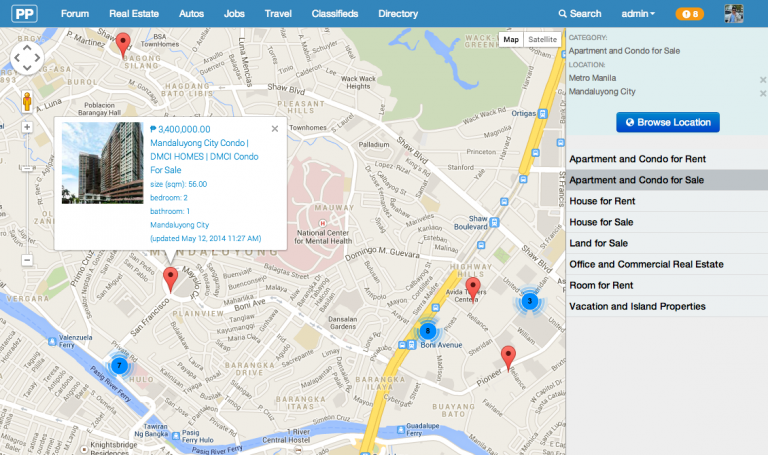The width and height of the screenshot is (768, 455).
Task: Click the Browse Location button
Action: (x=668, y=122)
